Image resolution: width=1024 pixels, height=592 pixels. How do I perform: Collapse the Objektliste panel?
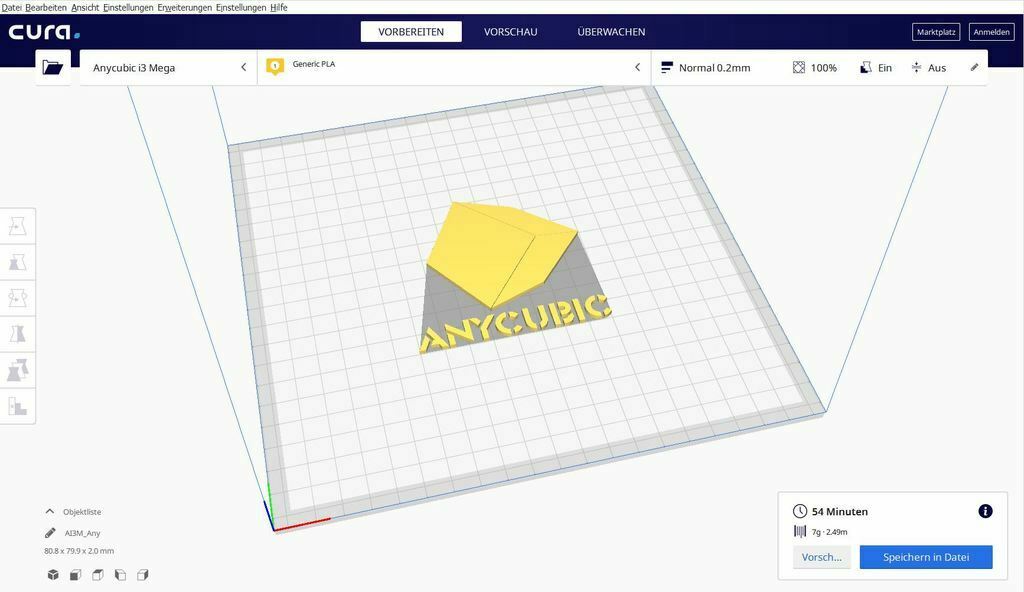tap(48, 511)
